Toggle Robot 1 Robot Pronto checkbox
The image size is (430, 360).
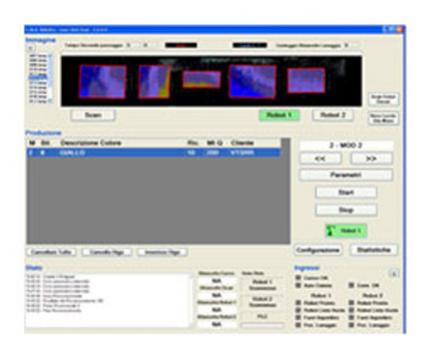[x=298, y=303]
